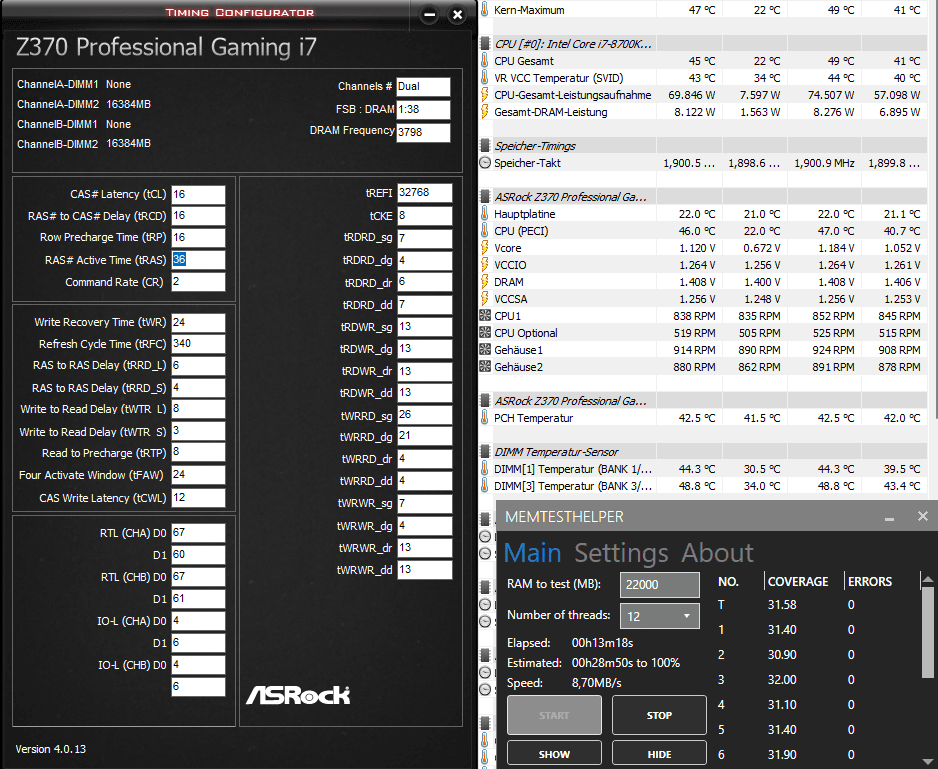This screenshot has height=769, width=938.
Task: Click the fan icon next to Gehäuse2
Action: click(485, 367)
